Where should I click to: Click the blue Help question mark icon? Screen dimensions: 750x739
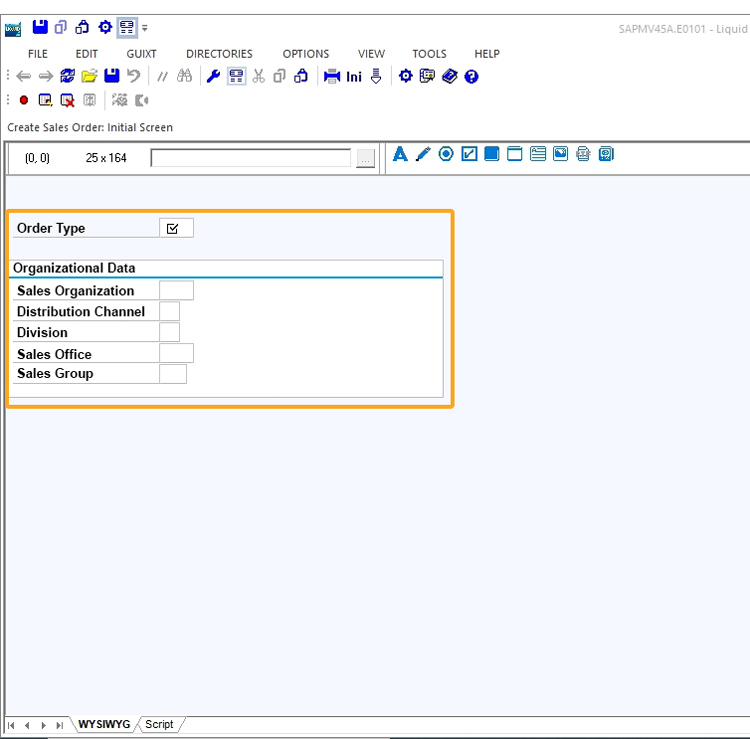pos(471,76)
